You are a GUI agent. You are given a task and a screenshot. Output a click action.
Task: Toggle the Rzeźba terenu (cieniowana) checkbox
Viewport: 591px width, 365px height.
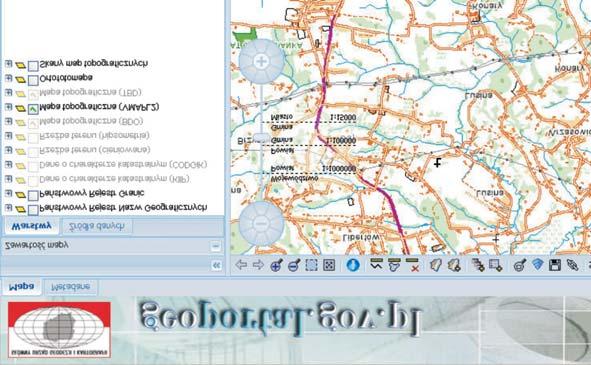[34, 152]
